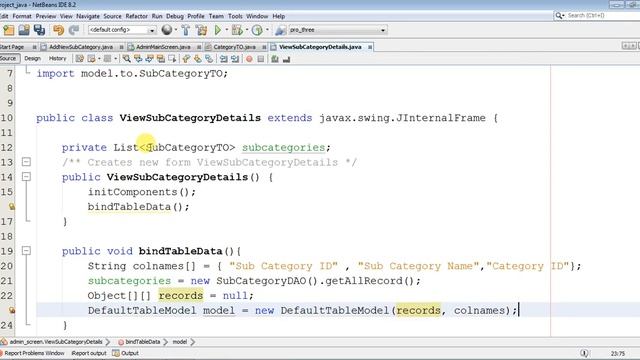
Task: Collapse bindTableData method fold, line 19
Action: (x=26, y=251)
